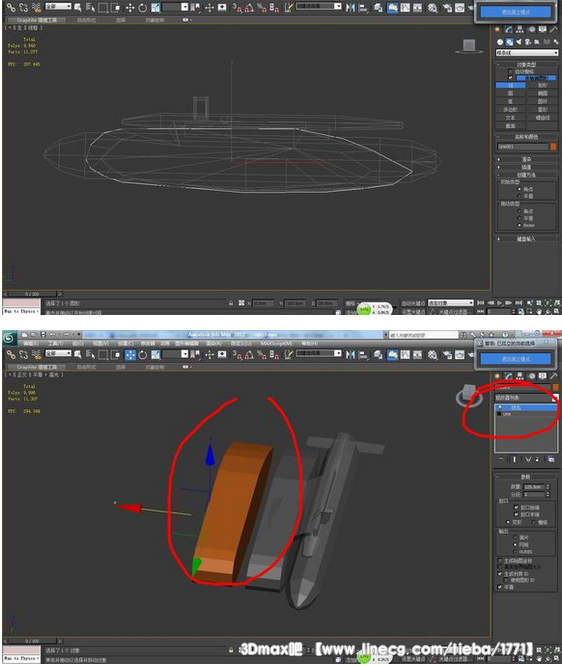Toggle Percent Snap in top screenshot toolbar
The height and width of the screenshot is (666, 562).
262,7
